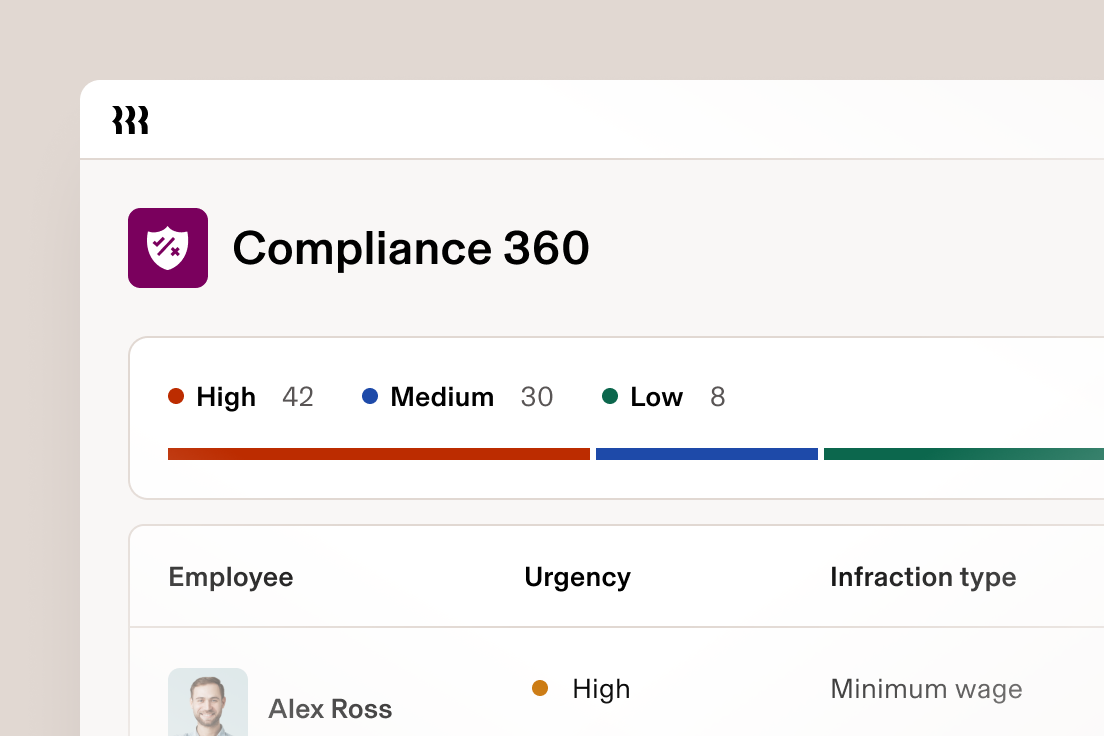
Task: Click the Rippling logo in the top bar
Action: point(131,119)
